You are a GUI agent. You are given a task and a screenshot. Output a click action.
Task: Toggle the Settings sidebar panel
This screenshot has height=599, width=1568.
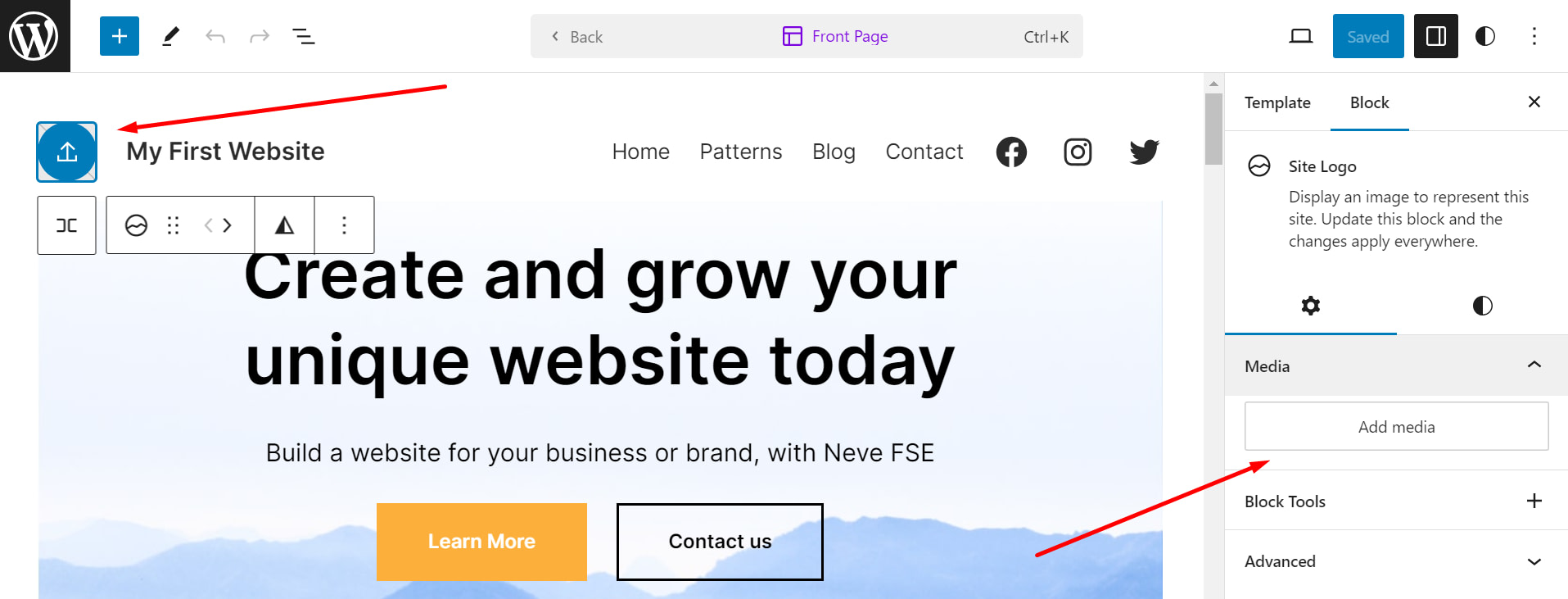(x=1435, y=36)
